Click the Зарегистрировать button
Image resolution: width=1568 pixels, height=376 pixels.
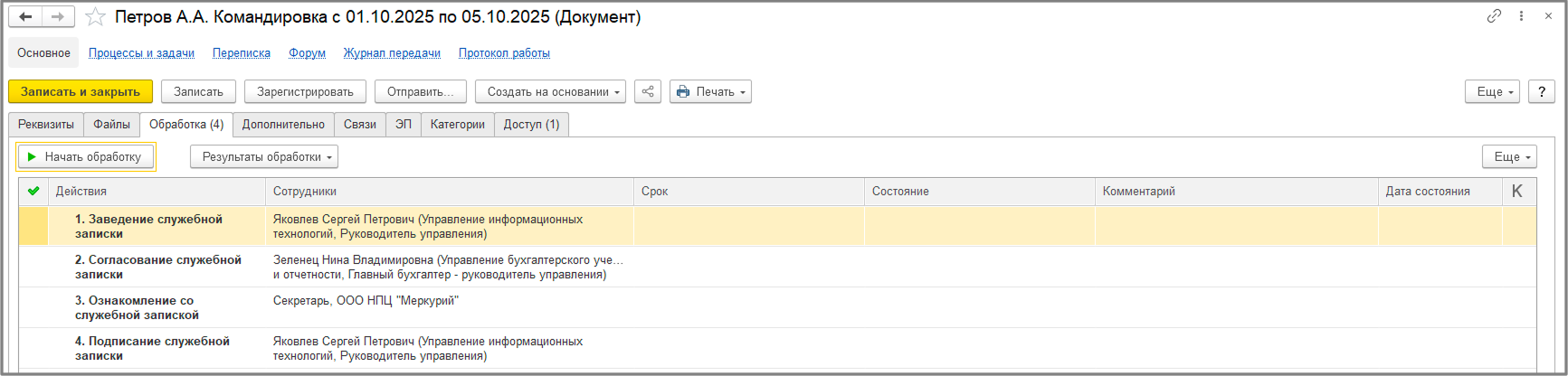point(305,91)
